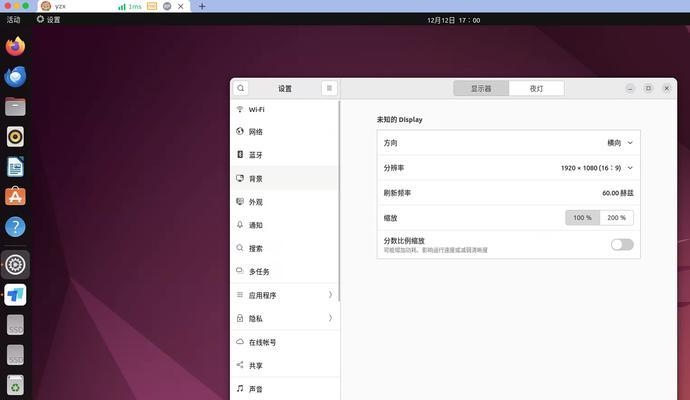Screen dimensions: 690x400
Task: Open the second SSD drive in dock
Action: pos(15,355)
